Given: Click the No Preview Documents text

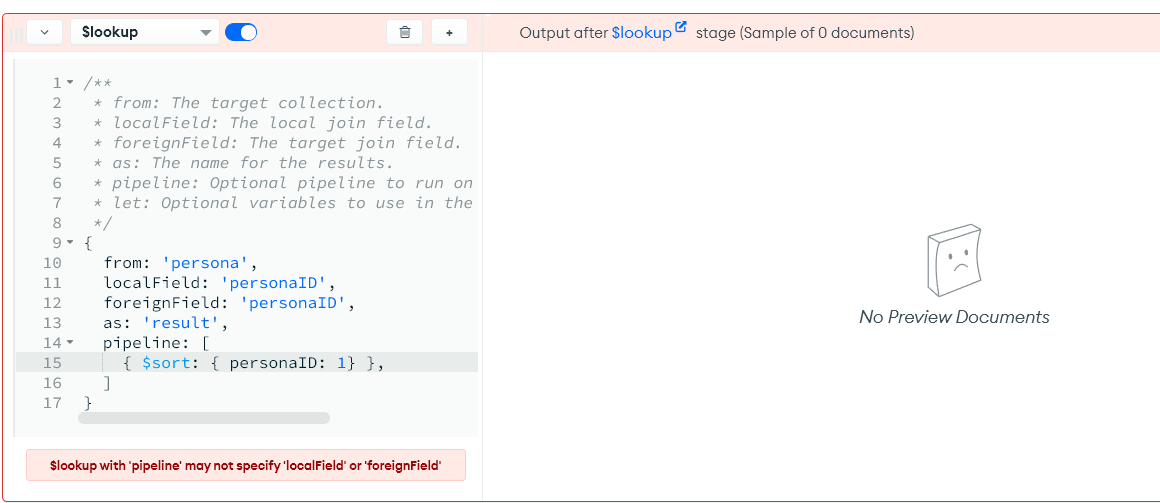Looking at the screenshot, I should [954, 317].
